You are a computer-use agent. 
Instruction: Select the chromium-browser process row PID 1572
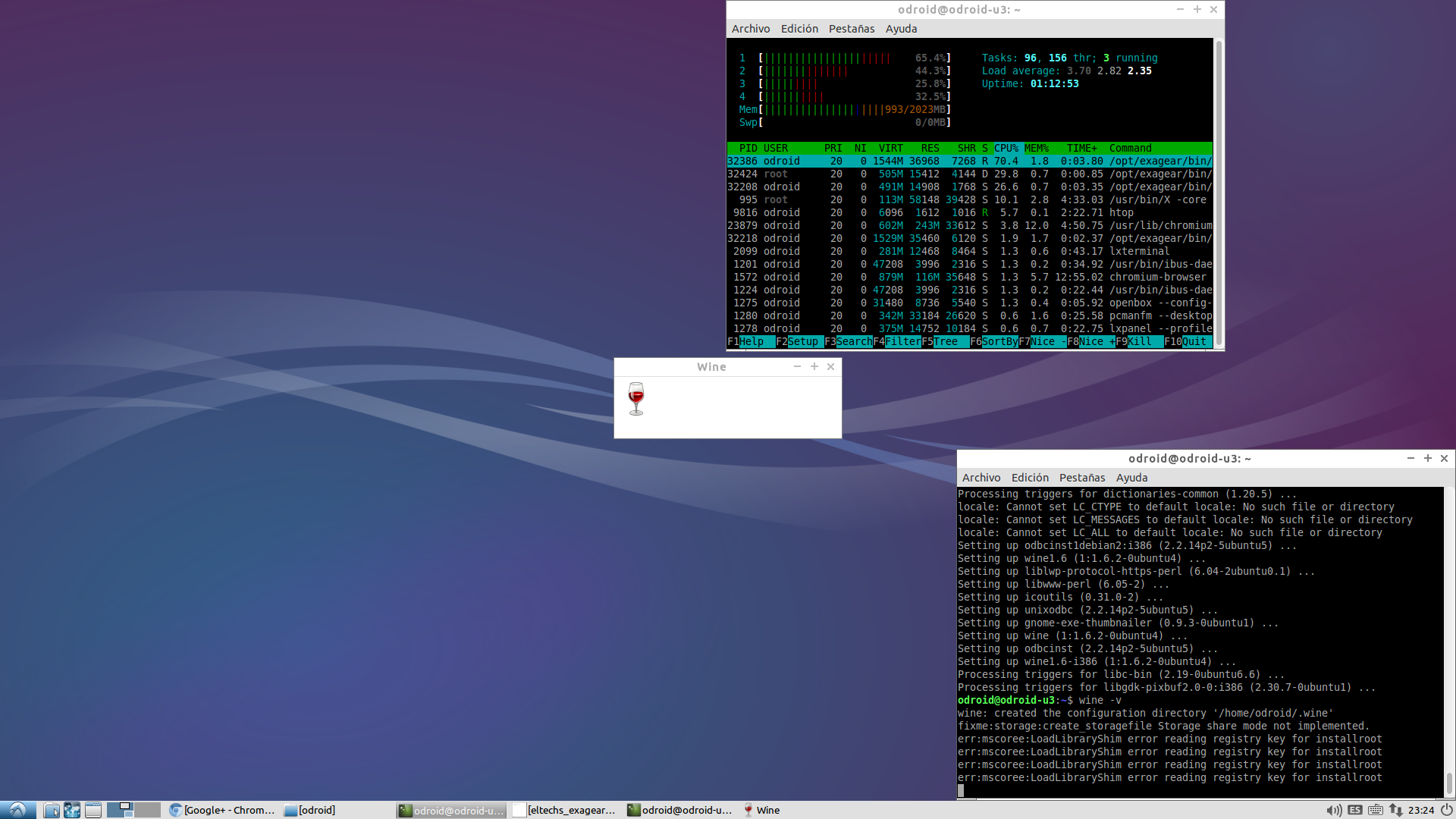click(x=970, y=278)
